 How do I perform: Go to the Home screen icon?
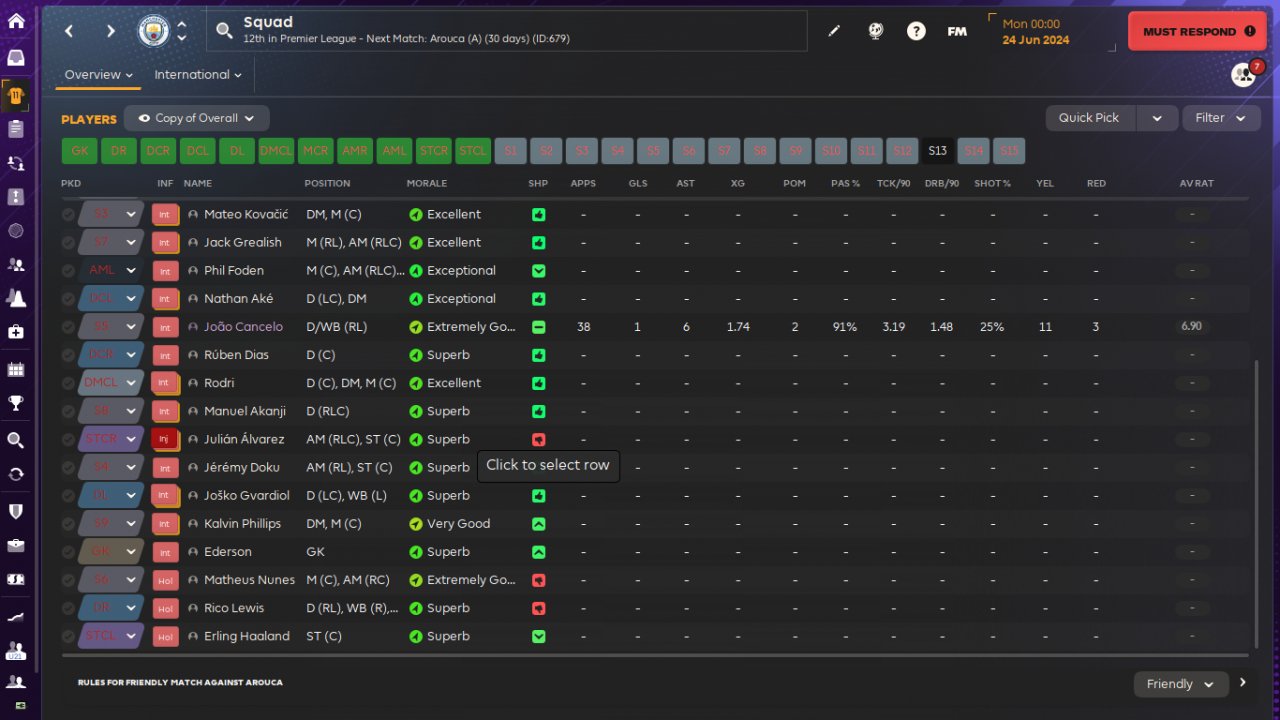(x=16, y=20)
